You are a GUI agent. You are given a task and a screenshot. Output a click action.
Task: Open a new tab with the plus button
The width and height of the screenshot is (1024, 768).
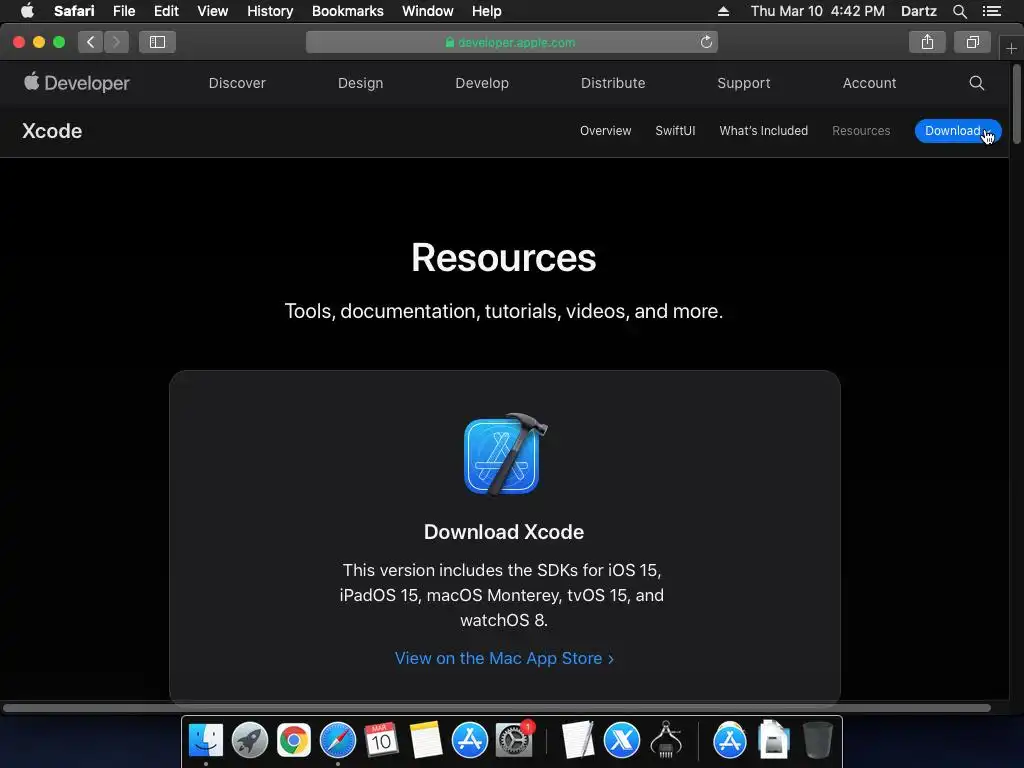[1011, 48]
